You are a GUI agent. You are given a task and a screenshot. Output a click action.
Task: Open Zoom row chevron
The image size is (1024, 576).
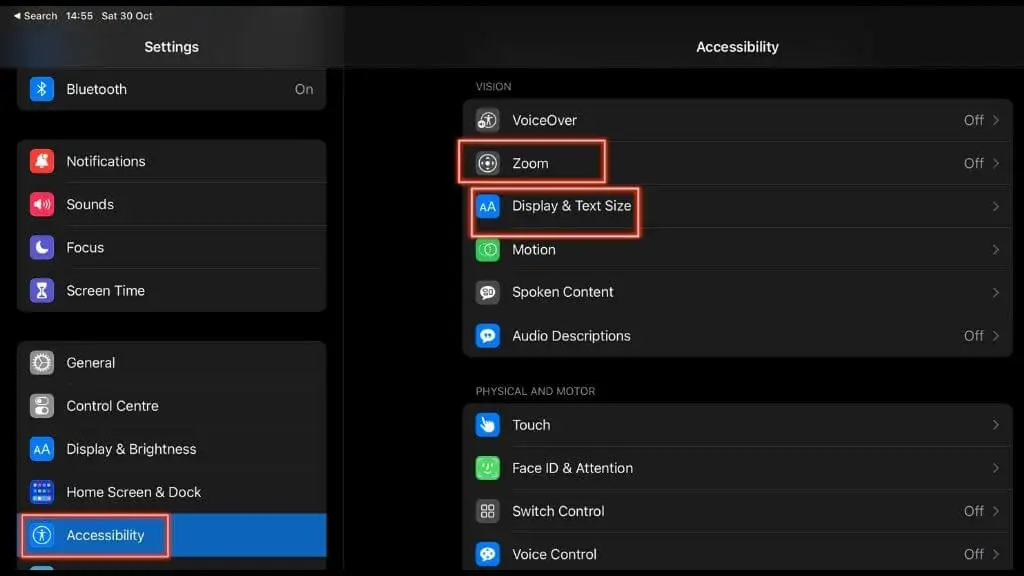coord(996,163)
